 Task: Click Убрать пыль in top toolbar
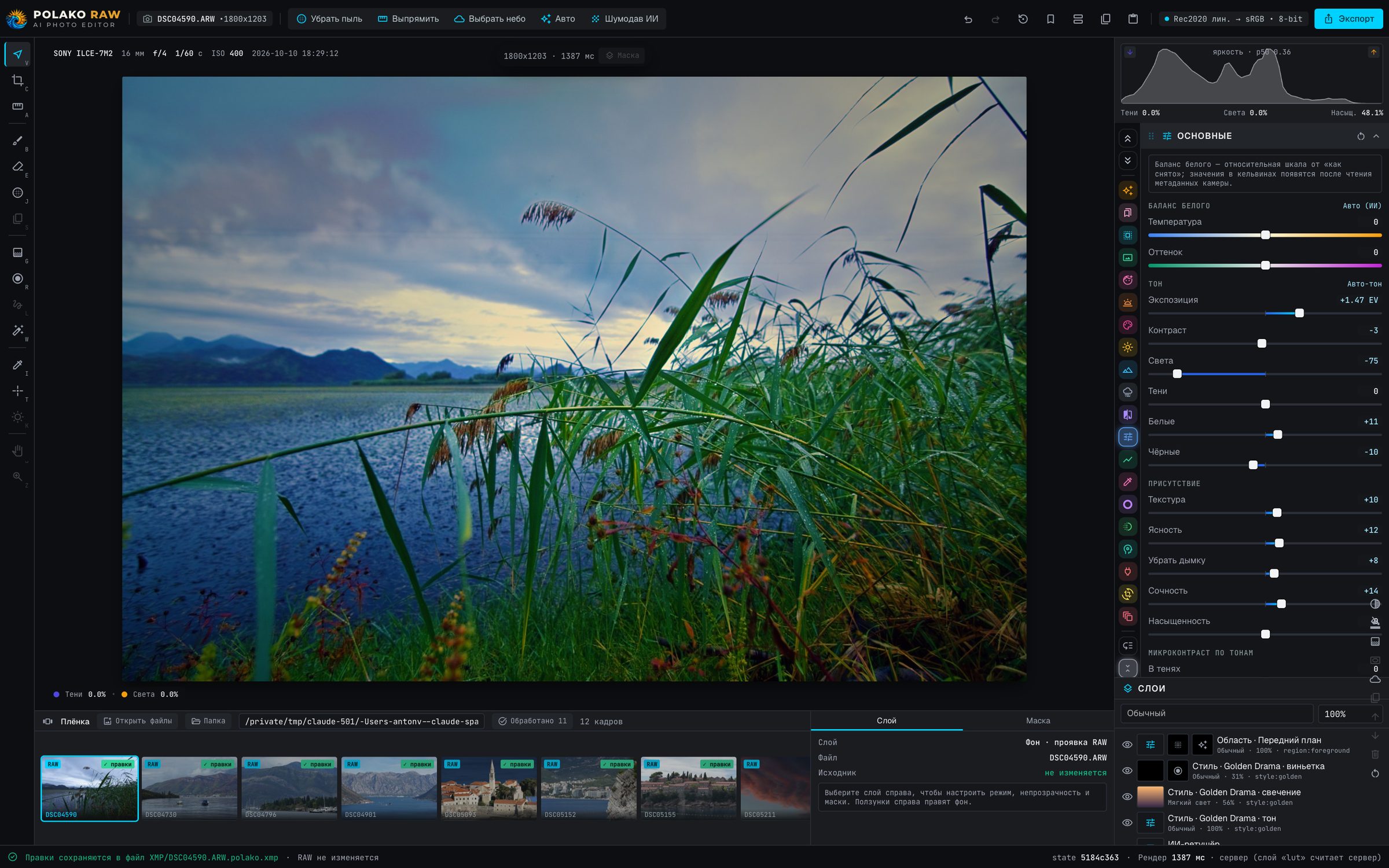(329, 19)
